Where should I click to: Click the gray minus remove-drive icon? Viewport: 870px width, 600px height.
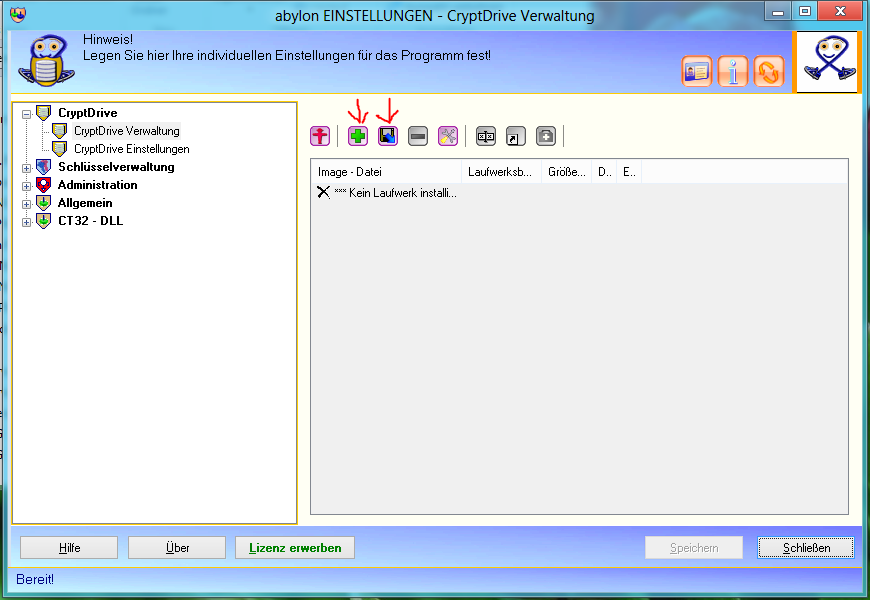point(418,136)
